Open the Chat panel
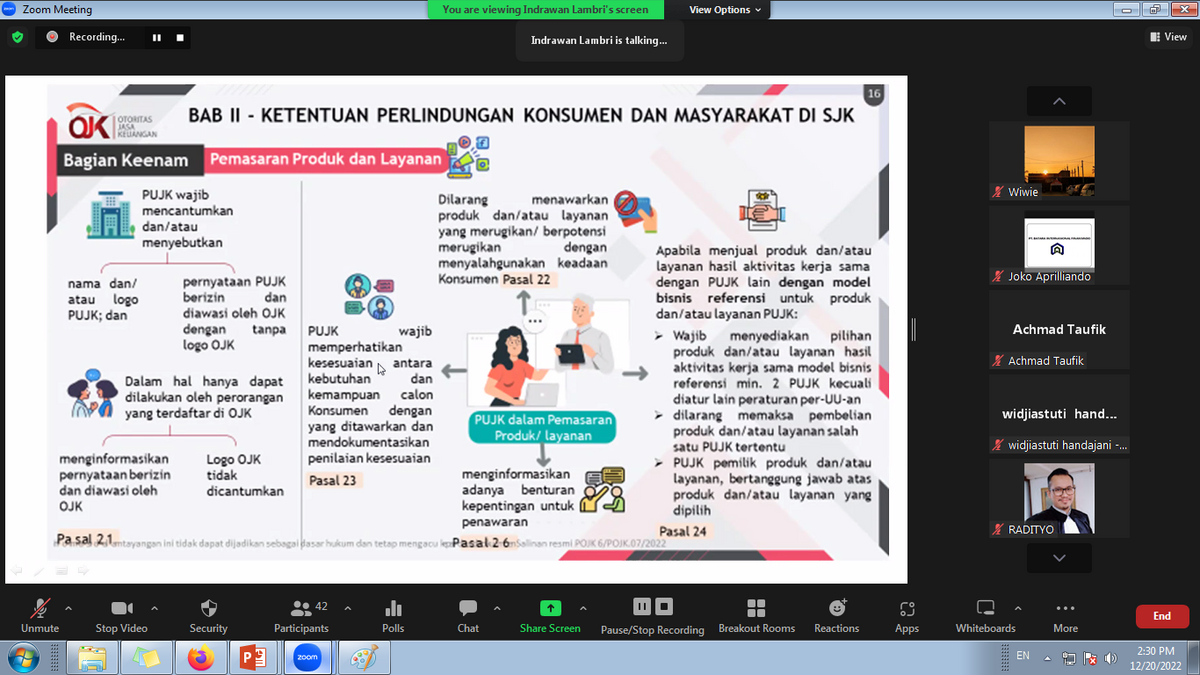Screen dimensions: 1200x675 468,614
